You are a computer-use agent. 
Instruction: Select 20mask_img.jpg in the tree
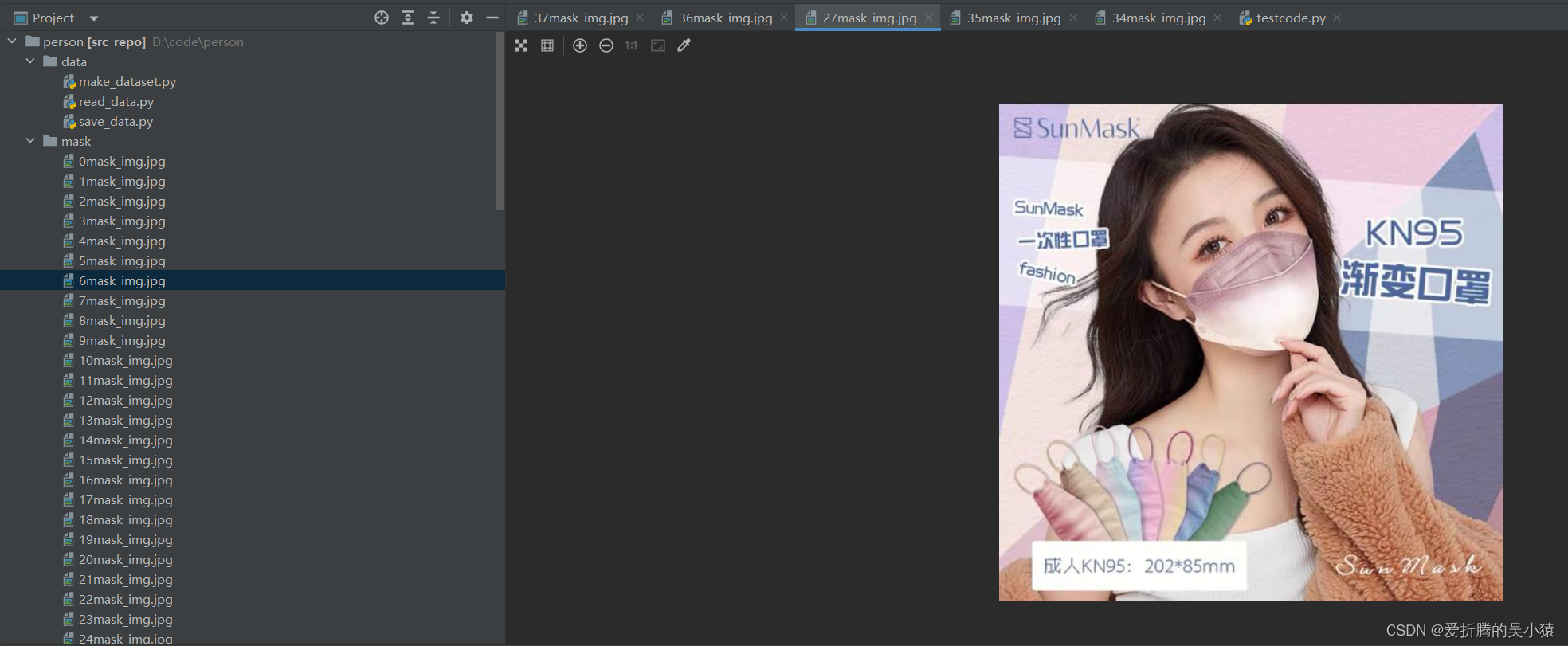126,559
